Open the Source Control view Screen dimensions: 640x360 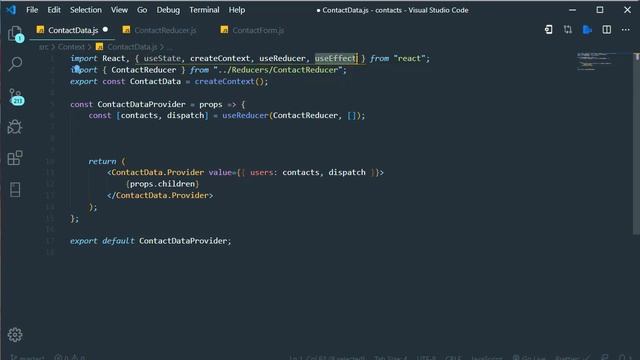[x=16, y=97]
